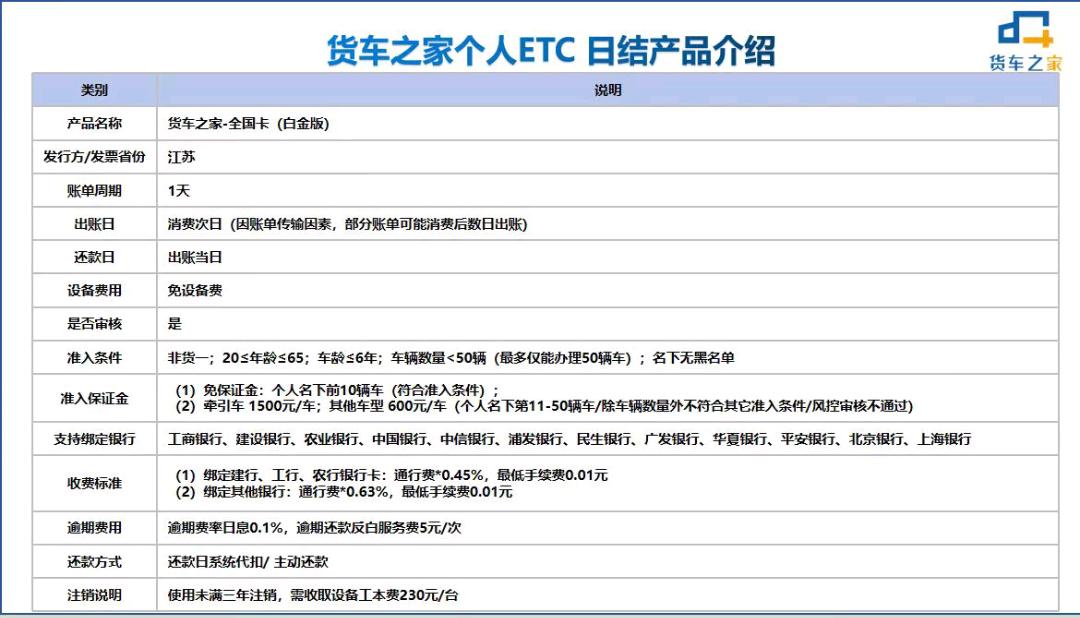Click the 准入条件 row label
1080x618 pixels.
94,358
